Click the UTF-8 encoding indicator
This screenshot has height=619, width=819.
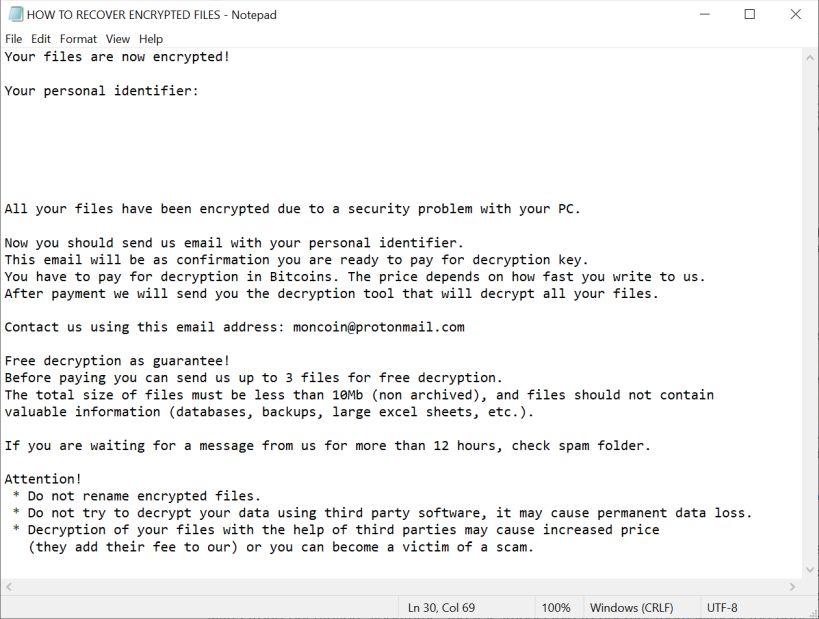click(722, 607)
